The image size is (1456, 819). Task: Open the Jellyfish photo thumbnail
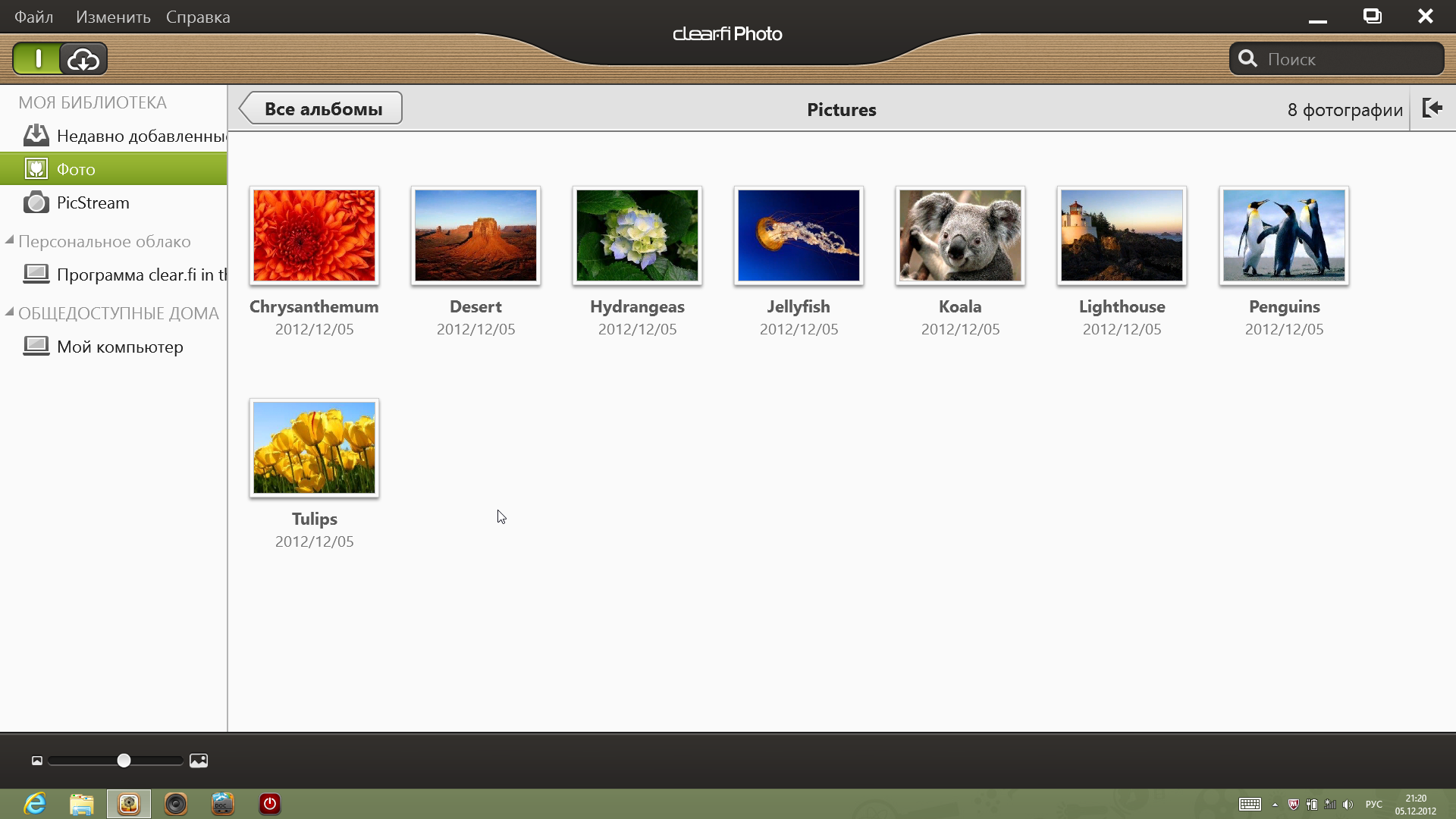[799, 236]
